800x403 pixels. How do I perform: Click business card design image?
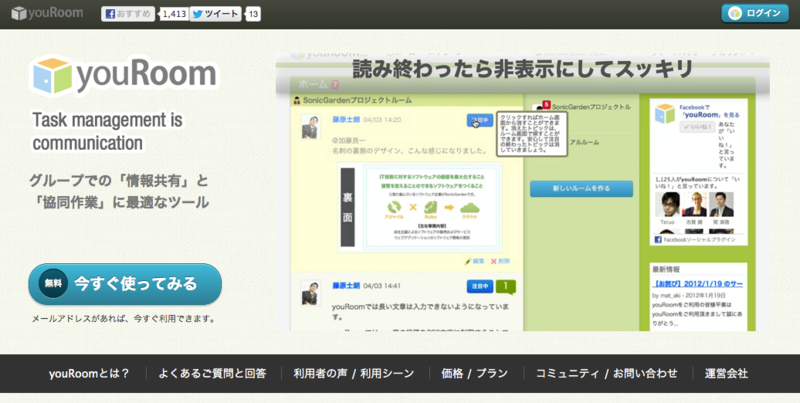point(420,207)
